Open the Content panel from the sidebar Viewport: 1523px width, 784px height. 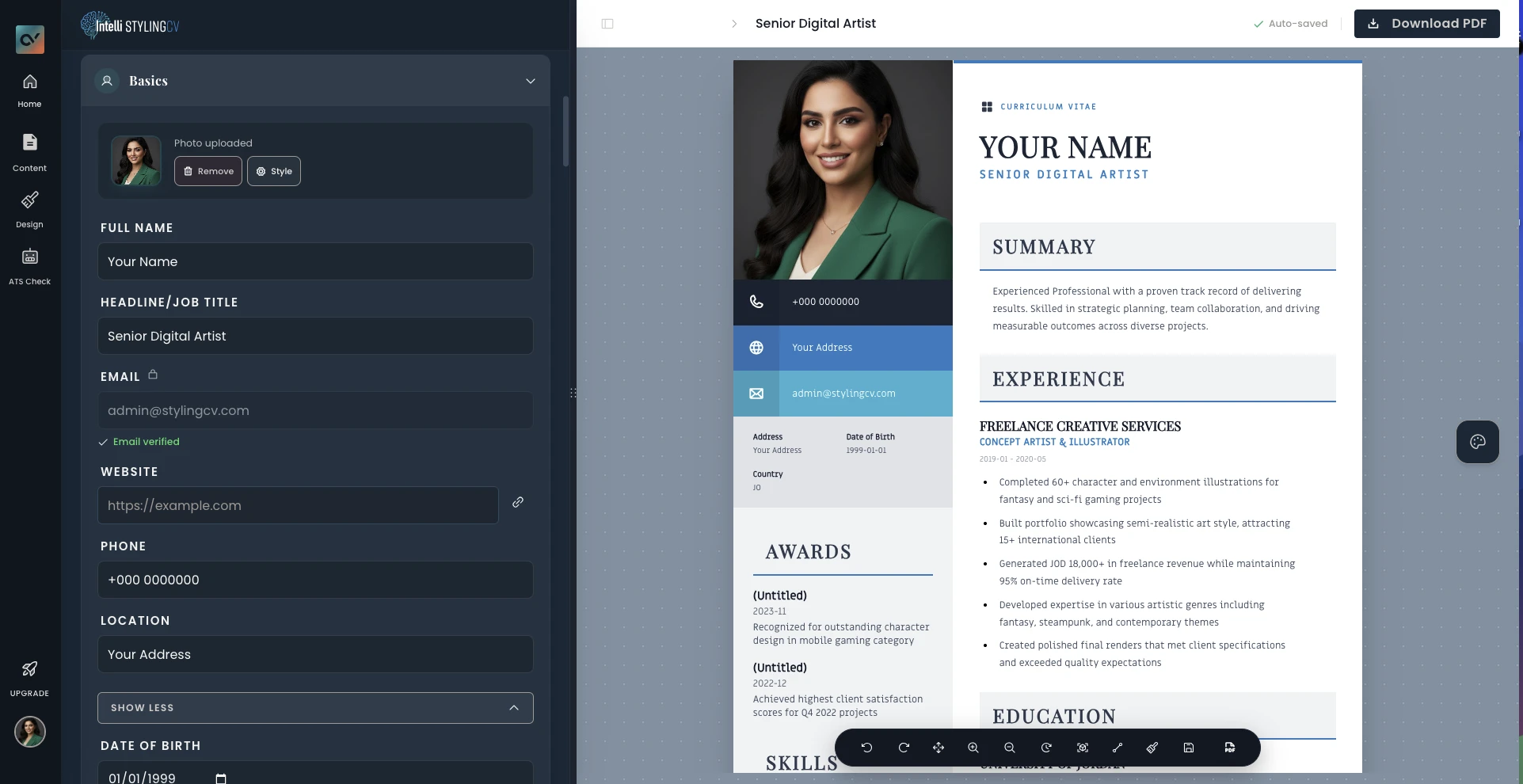coord(29,150)
